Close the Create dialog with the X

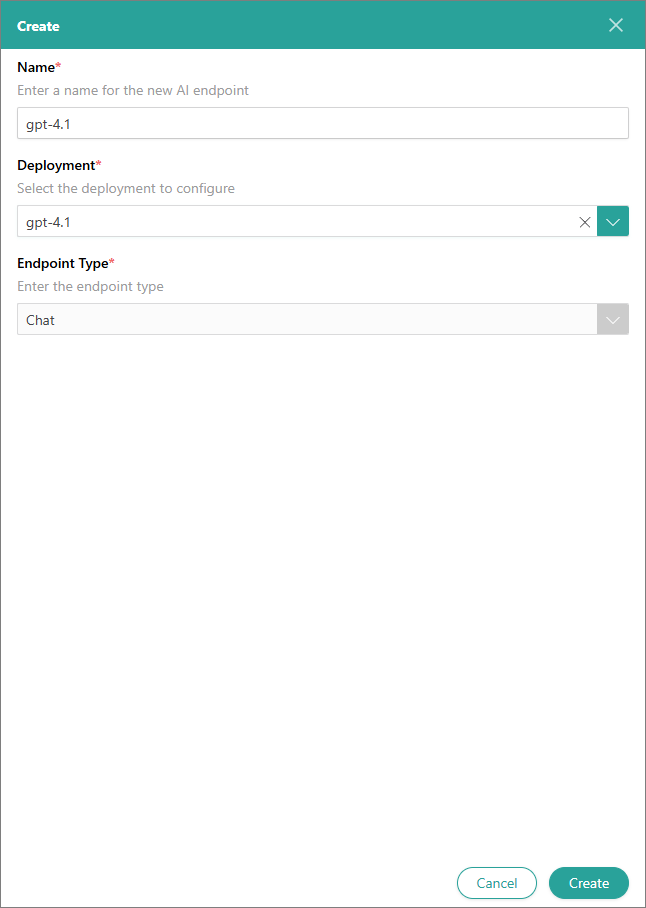click(616, 25)
